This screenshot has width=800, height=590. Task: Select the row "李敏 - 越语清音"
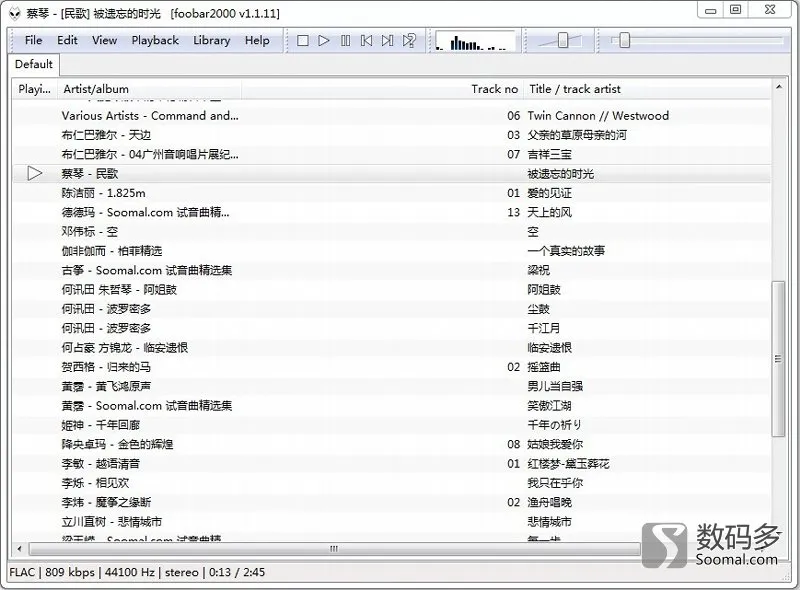click(x=392, y=463)
